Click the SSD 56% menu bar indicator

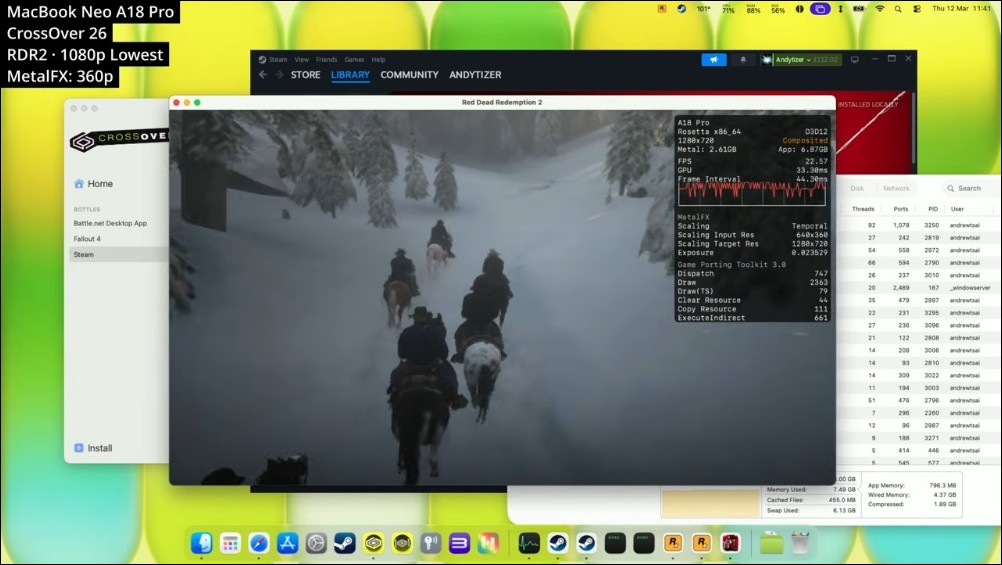[778, 9]
